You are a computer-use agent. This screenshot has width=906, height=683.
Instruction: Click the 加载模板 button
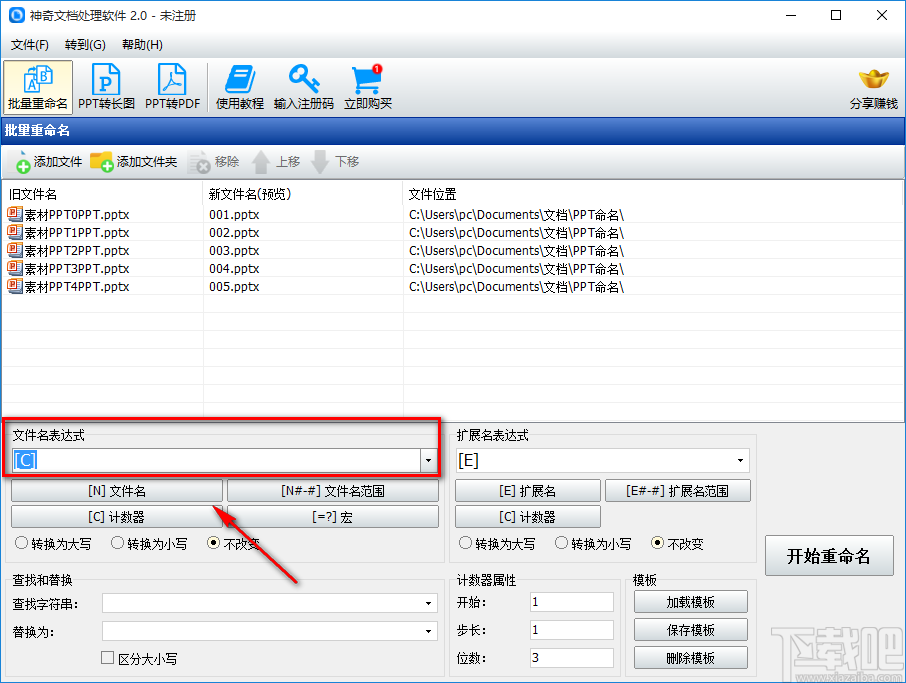(690, 602)
